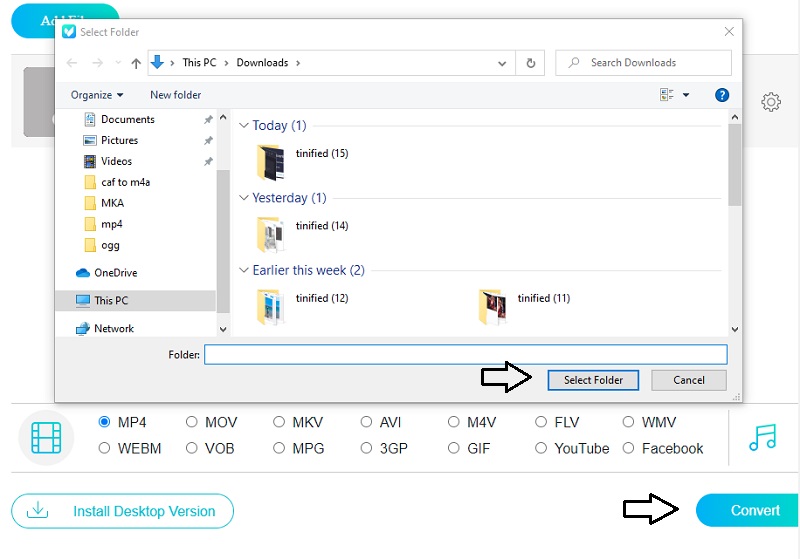The image size is (800, 559).
Task: Click the refresh button in address bar
Action: click(531, 63)
